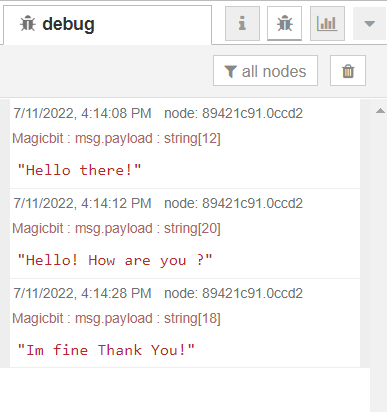387x412 pixels.
Task: Click the scroll up arrow in message list
Action: click(380, 111)
